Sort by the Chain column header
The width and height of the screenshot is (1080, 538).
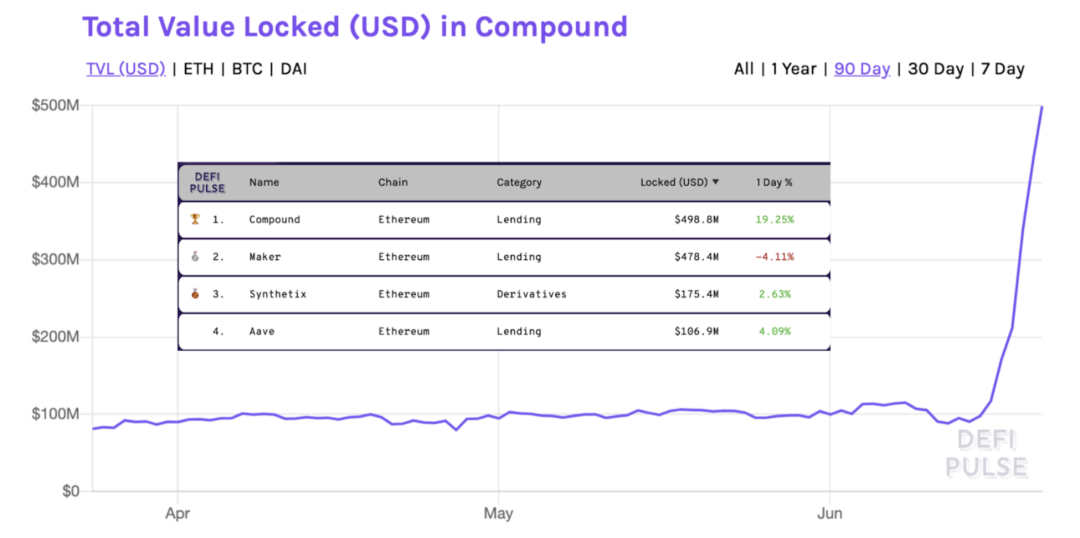coord(393,183)
